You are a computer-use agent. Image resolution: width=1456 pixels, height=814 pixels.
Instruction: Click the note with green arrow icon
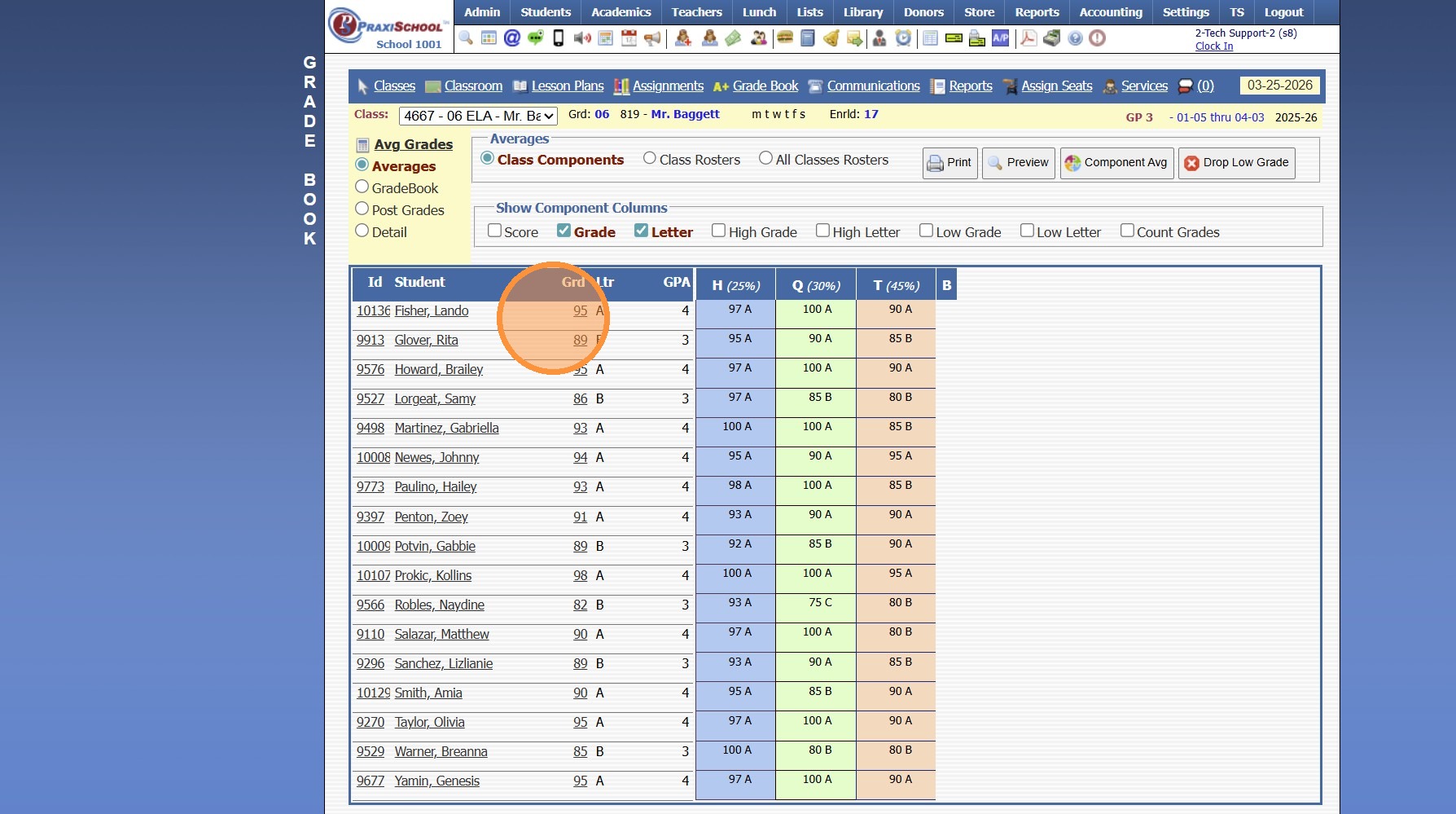854,38
